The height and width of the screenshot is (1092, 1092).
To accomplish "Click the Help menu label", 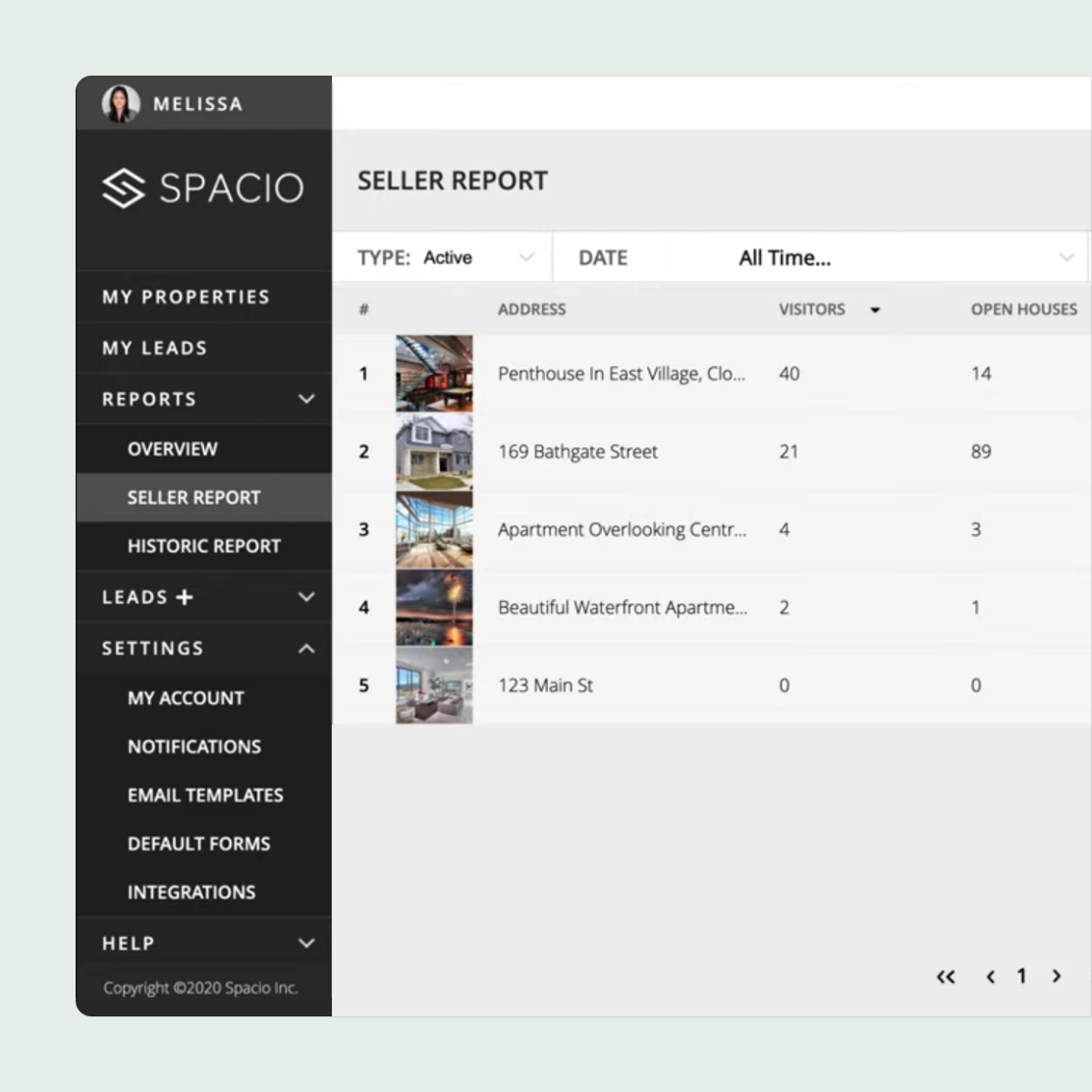I will point(128,943).
